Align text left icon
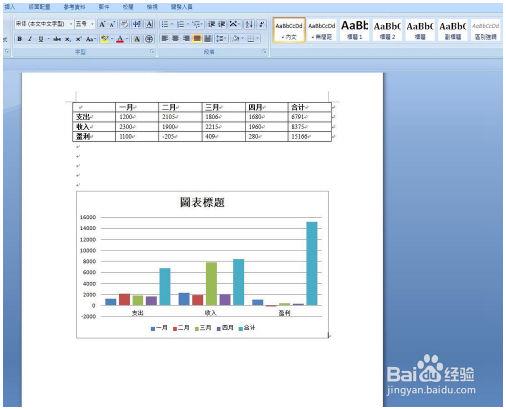Viewport: 506px width, 410px height. click(x=165, y=39)
